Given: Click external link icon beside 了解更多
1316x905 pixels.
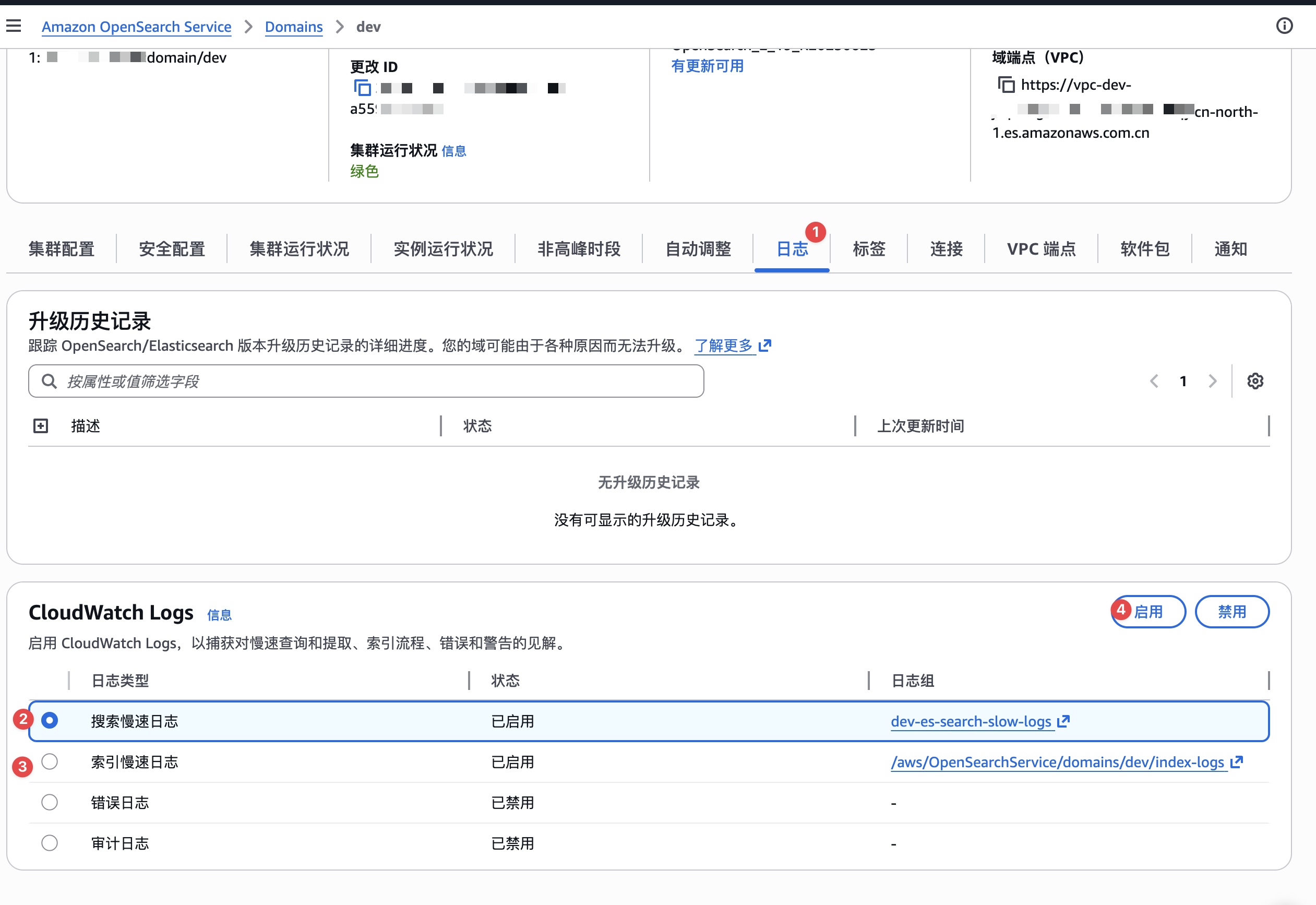Looking at the screenshot, I should [765, 346].
